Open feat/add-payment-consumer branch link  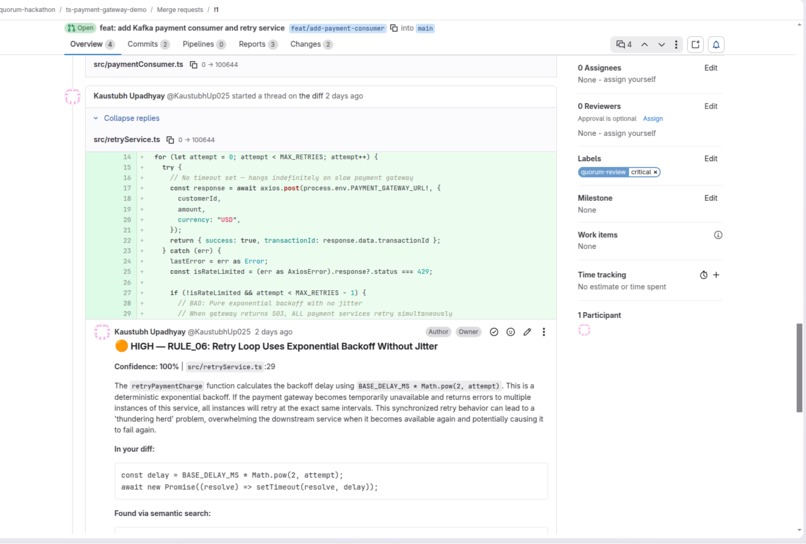[337, 28]
